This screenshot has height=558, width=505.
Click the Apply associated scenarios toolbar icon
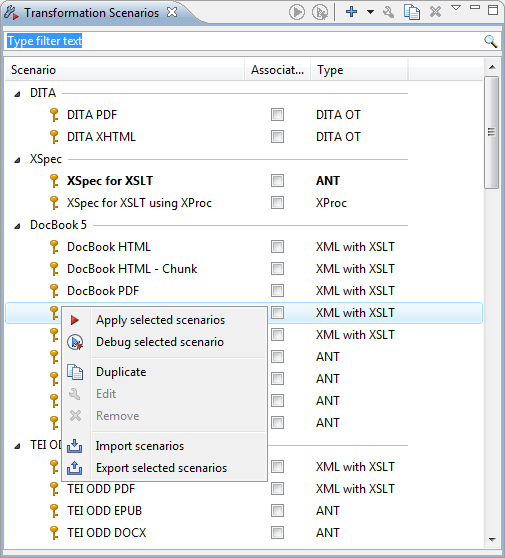[x=296, y=12]
